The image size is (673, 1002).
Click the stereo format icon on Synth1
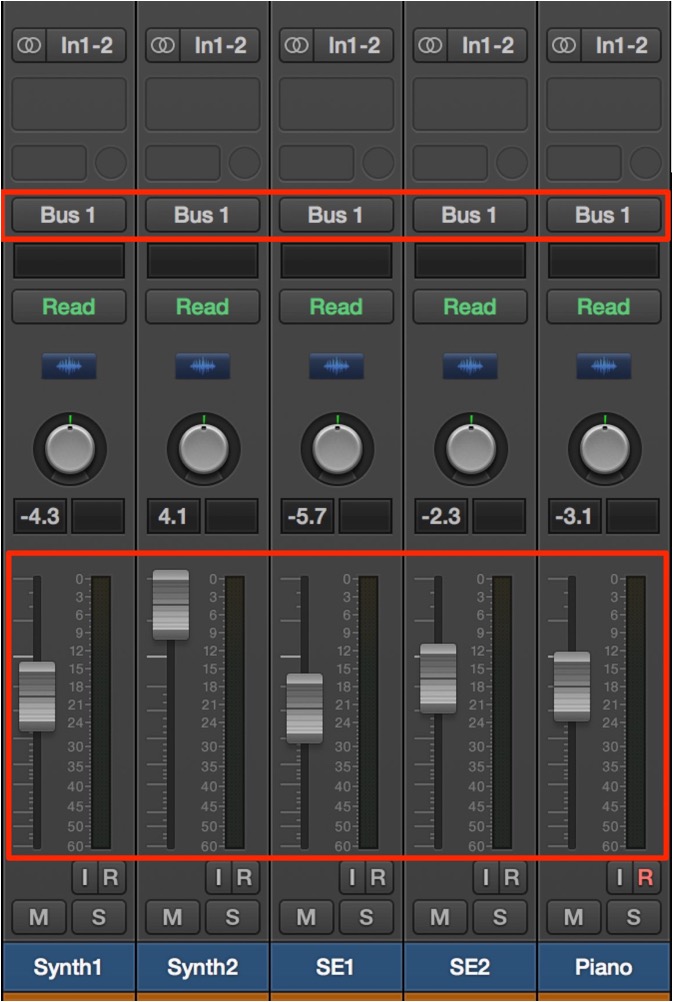tap(29, 45)
